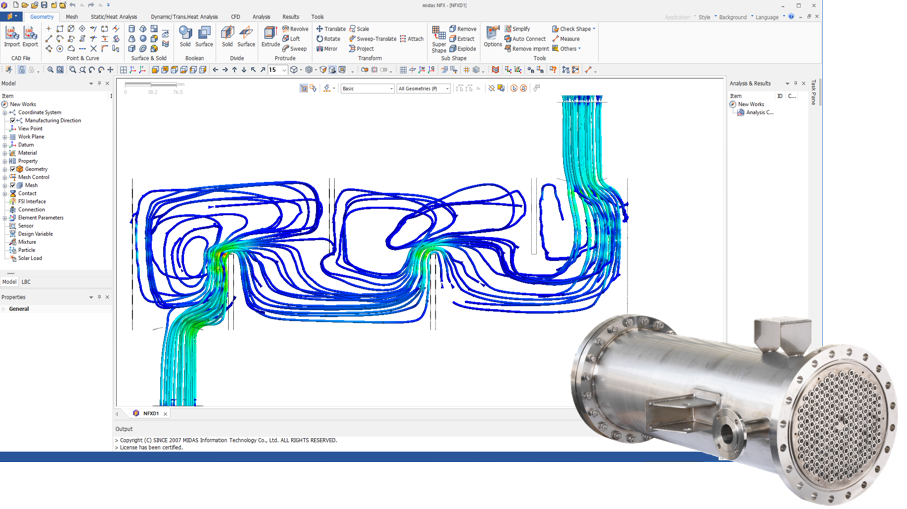Screen dimensions: 907x509
Task: Expand the Property tree node
Action: pyautogui.click(x=5, y=161)
